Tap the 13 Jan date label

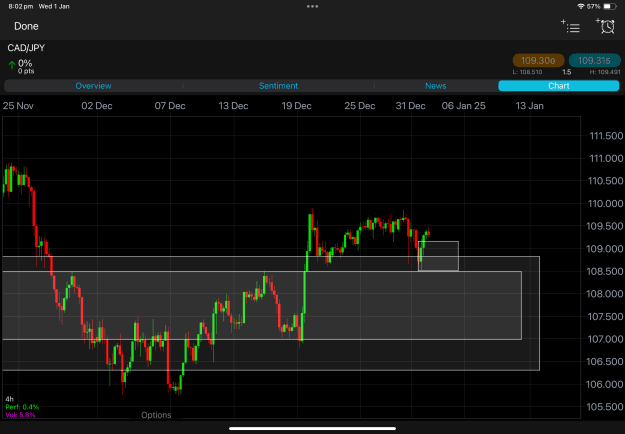pos(529,106)
